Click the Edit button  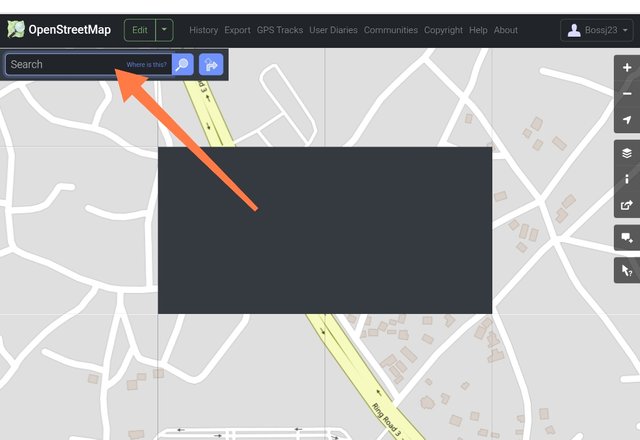(x=140, y=30)
